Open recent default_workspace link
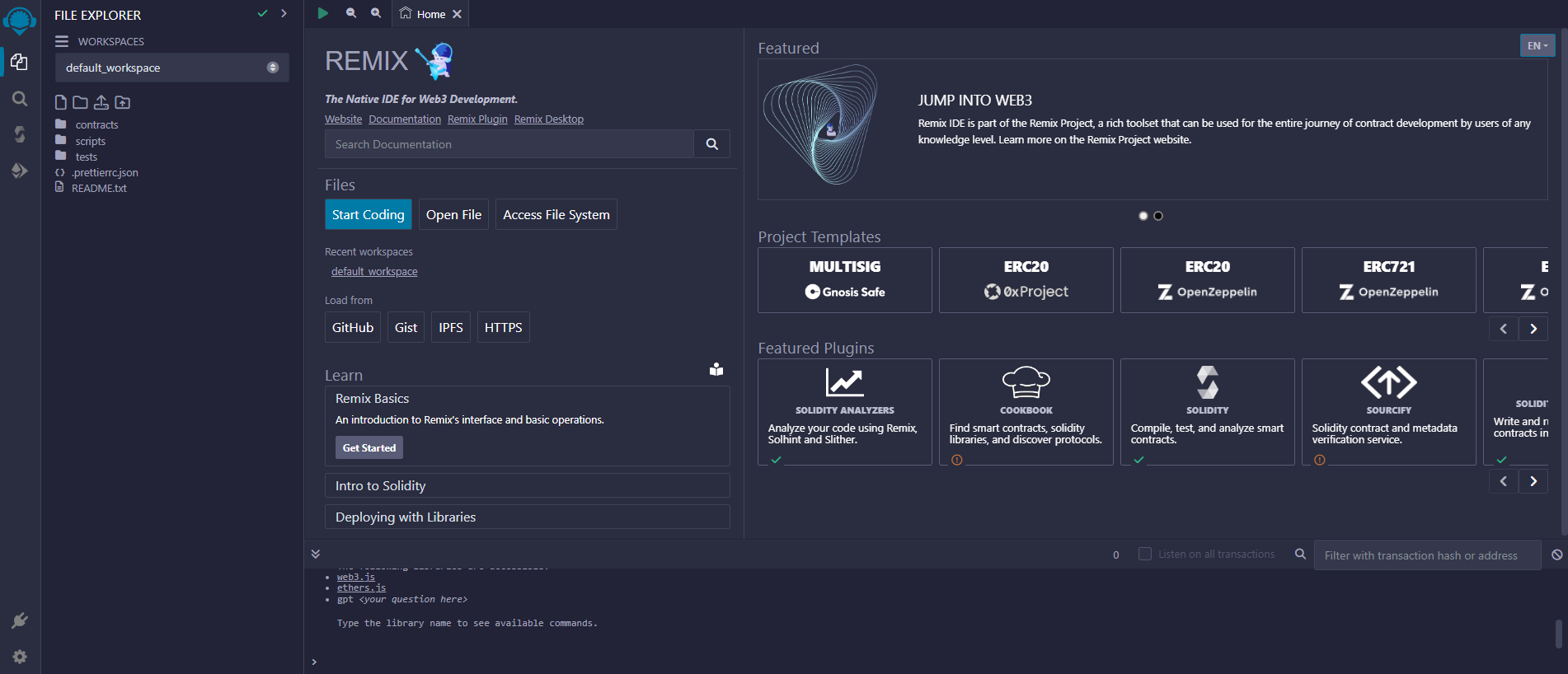 (x=374, y=271)
